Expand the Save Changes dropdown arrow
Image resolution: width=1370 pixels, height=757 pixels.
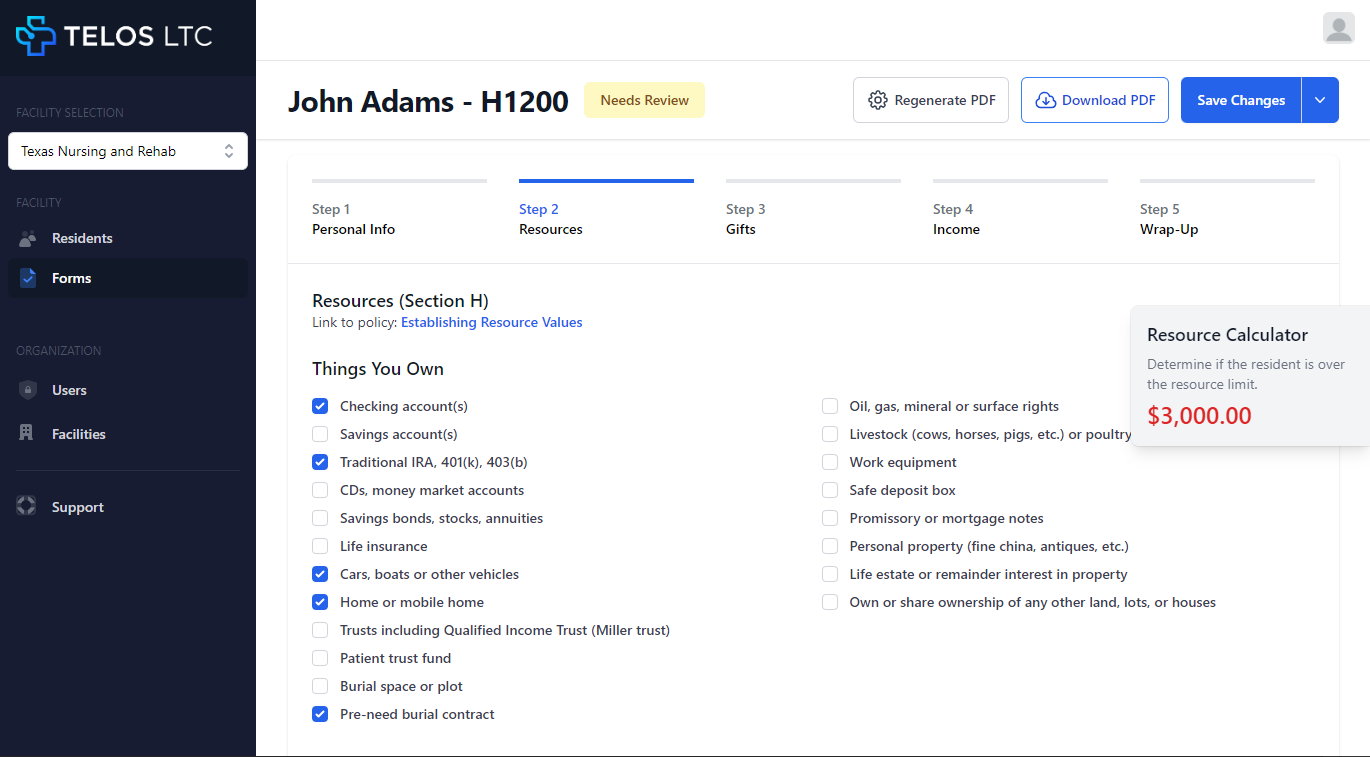pos(1319,100)
